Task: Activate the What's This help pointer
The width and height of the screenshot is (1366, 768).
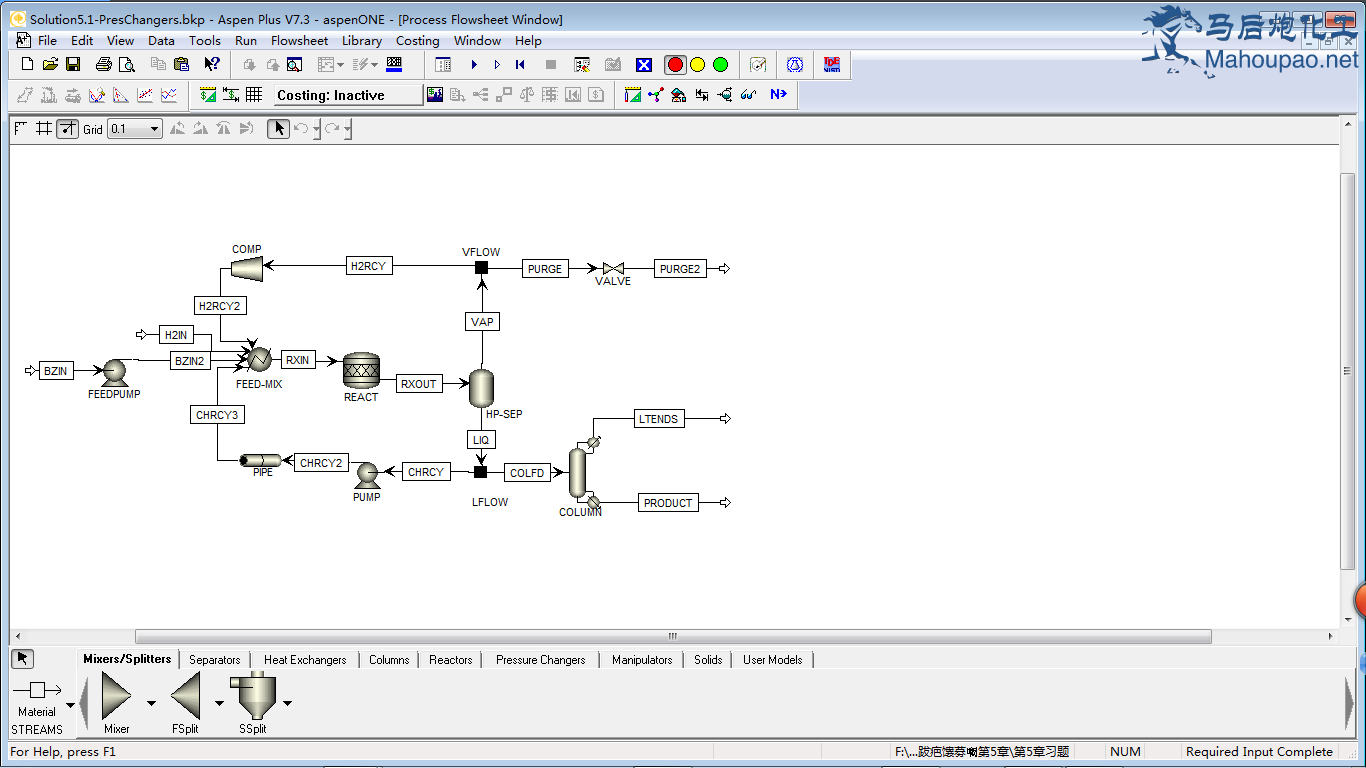Action: click(x=212, y=64)
